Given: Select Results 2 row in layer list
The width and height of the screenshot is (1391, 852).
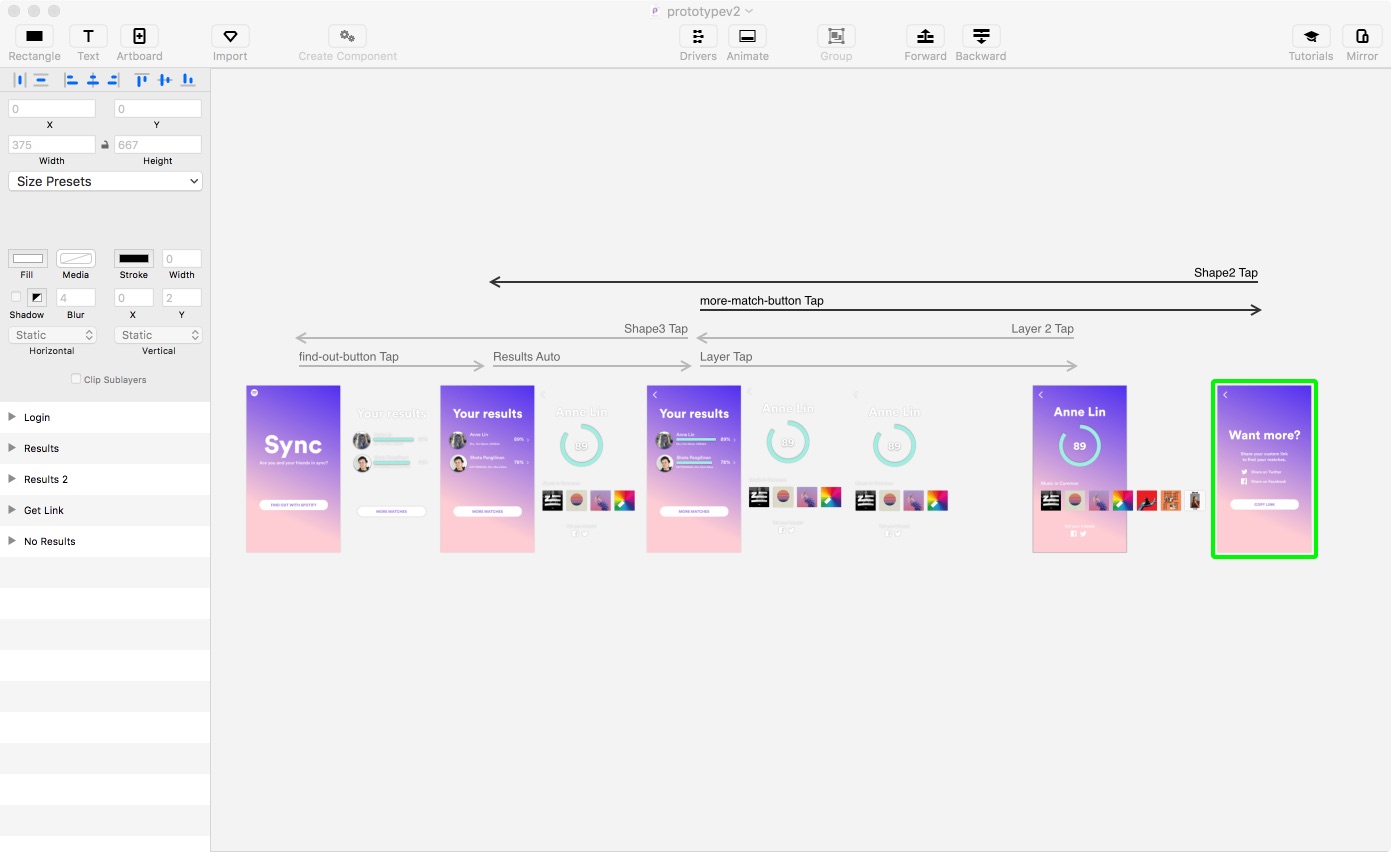Looking at the screenshot, I should 105,479.
